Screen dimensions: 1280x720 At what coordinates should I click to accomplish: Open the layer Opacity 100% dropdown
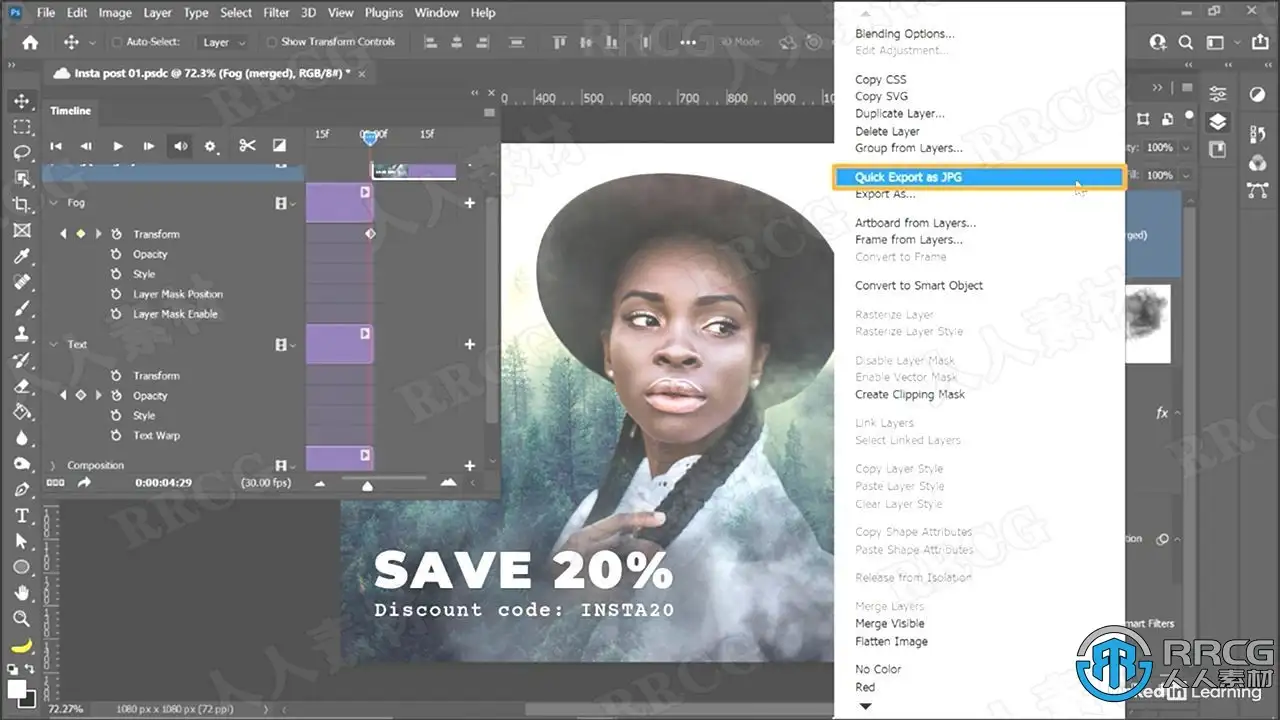(1185, 147)
